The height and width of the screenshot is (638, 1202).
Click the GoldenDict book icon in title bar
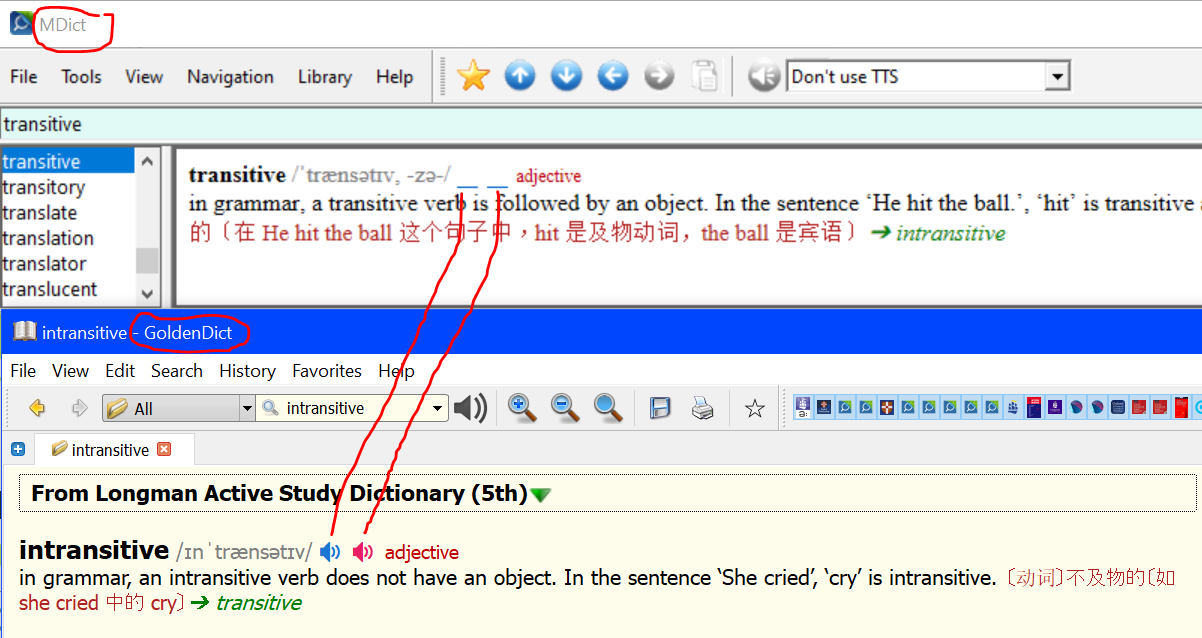pyautogui.click(x=24, y=332)
